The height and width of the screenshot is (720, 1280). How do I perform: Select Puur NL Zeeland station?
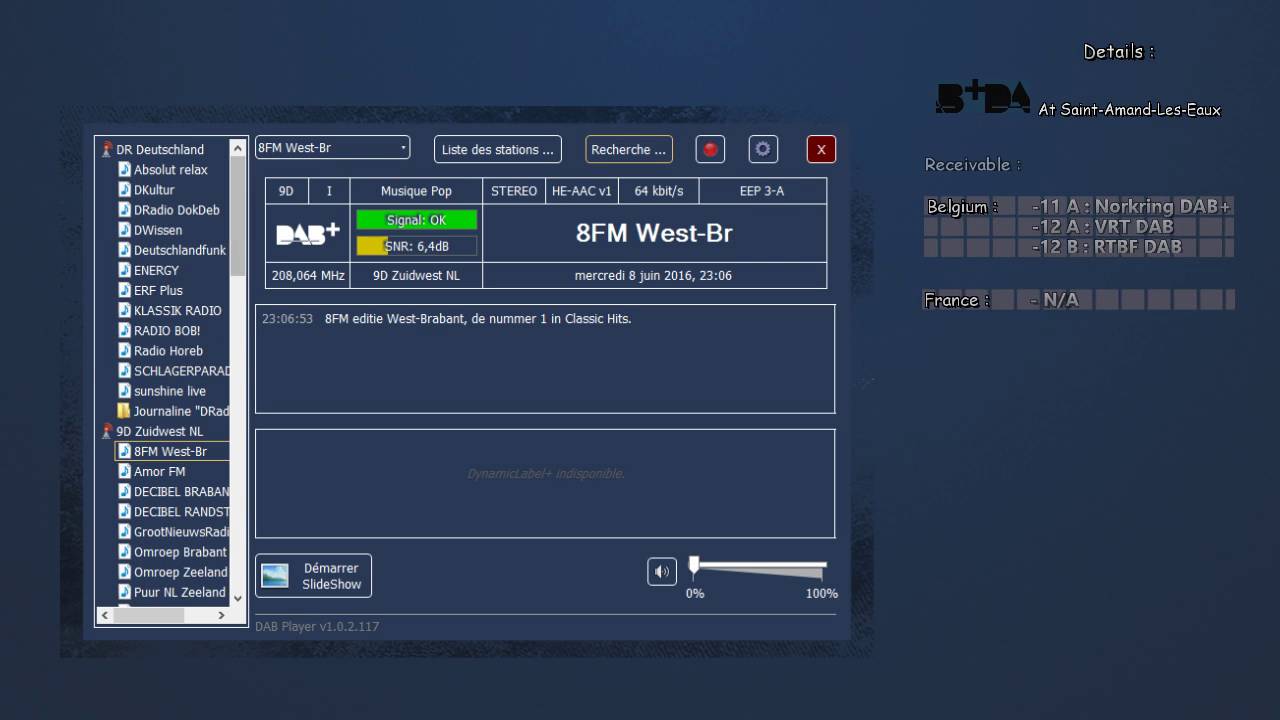click(180, 592)
